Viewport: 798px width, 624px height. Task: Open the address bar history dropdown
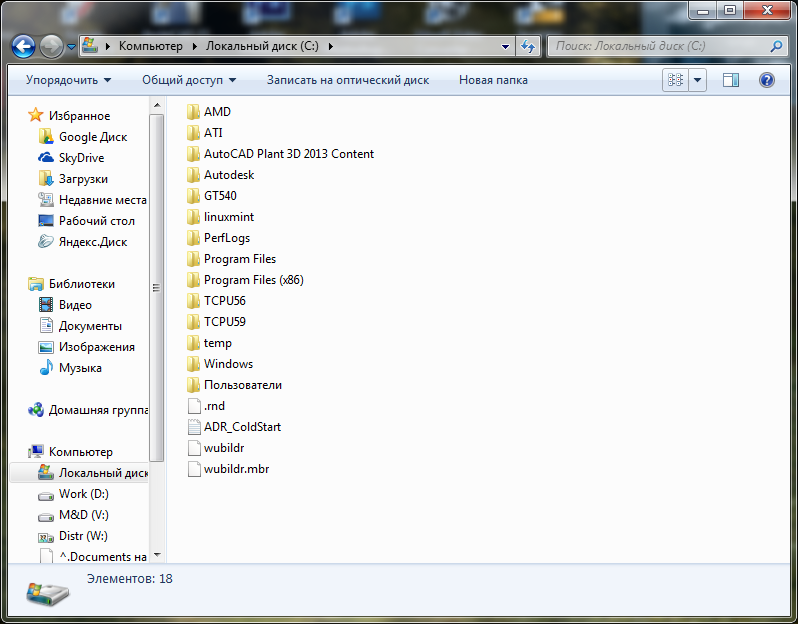click(x=505, y=46)
